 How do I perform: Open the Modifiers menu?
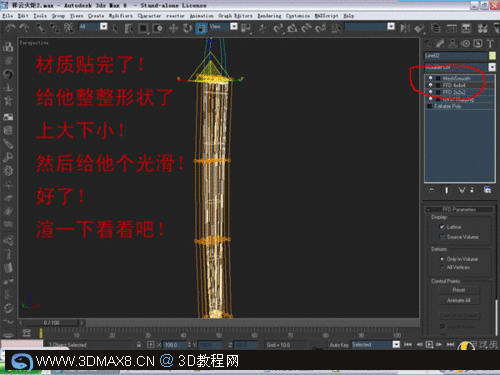tap(121, 16)
